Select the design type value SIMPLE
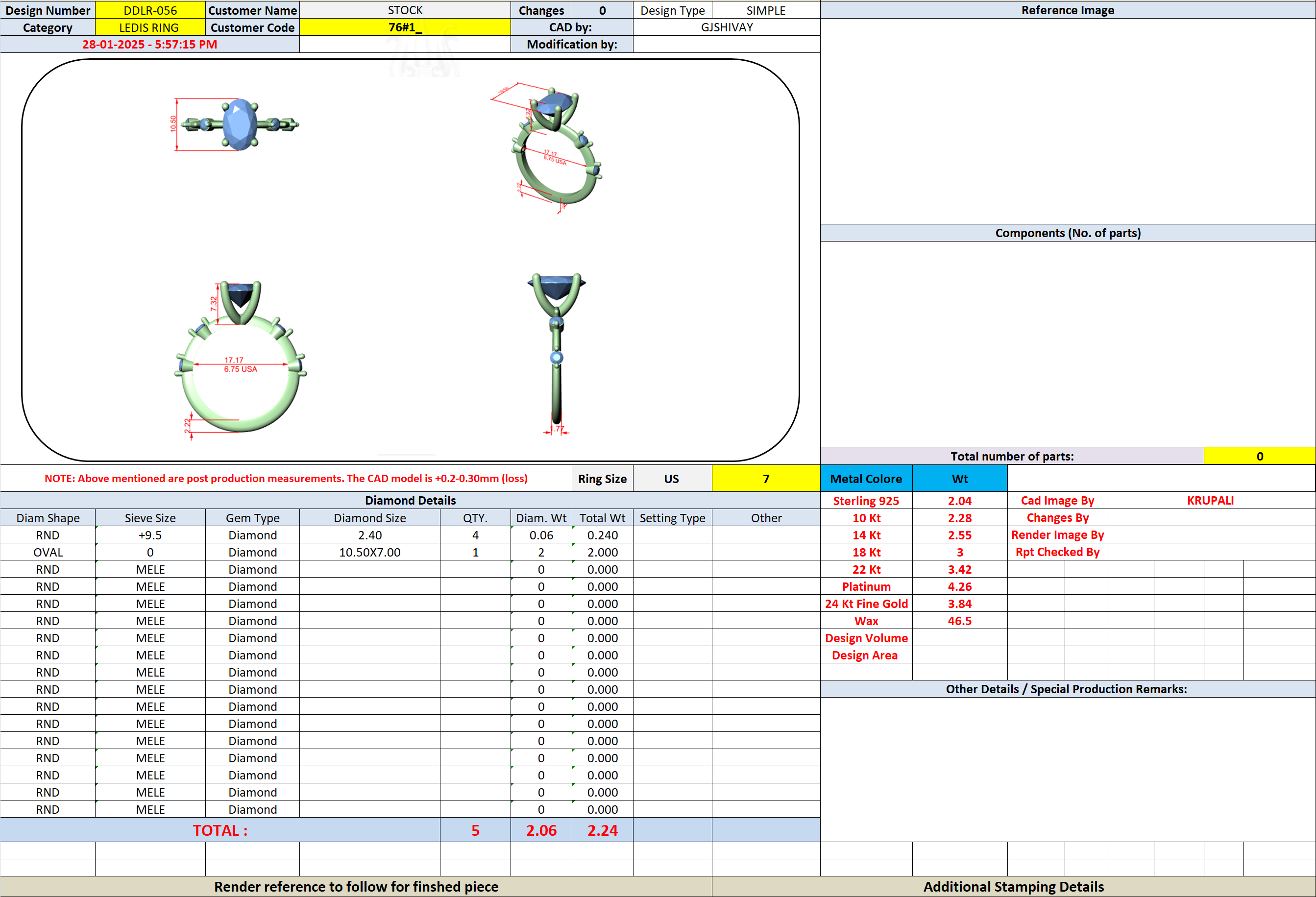 (766, 10)
